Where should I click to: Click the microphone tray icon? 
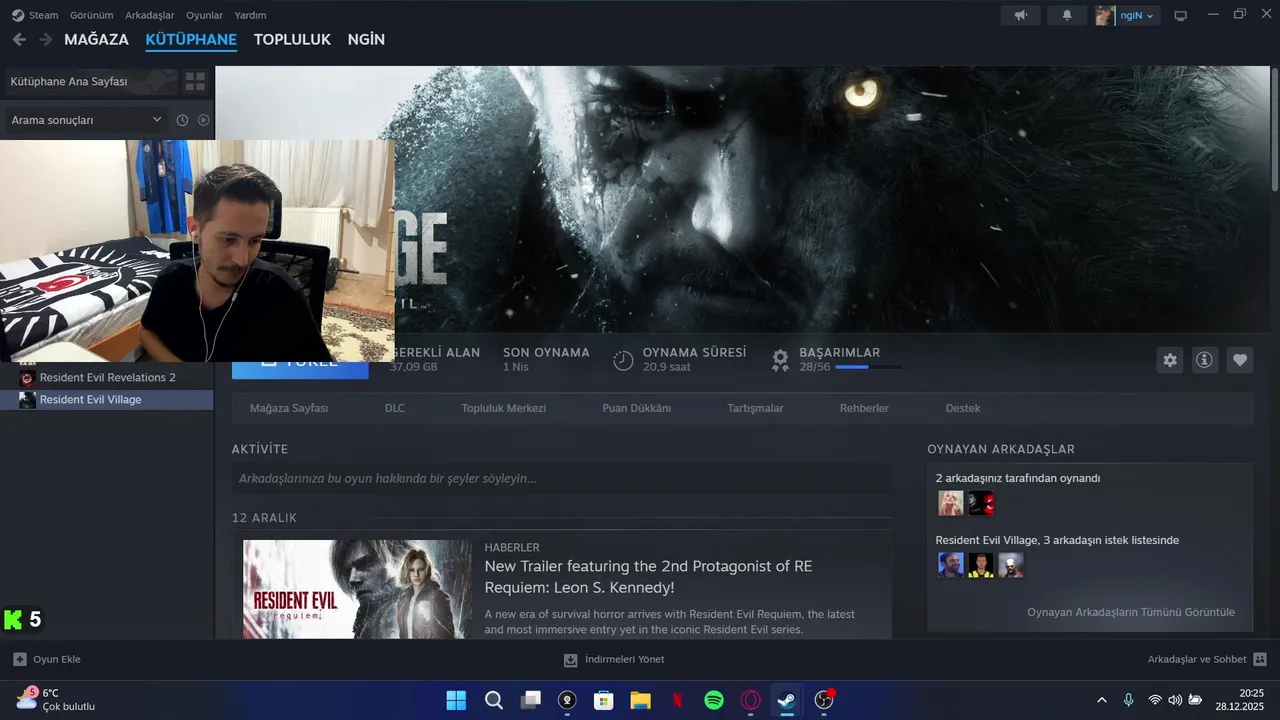(x=1129, y=700)
